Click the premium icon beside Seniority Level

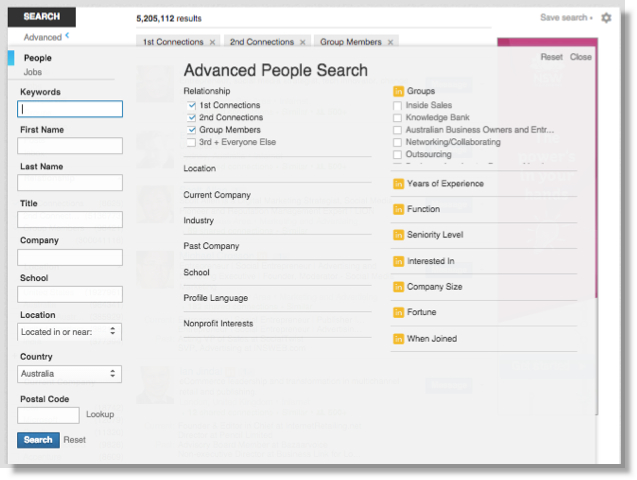tap(399, 236)
